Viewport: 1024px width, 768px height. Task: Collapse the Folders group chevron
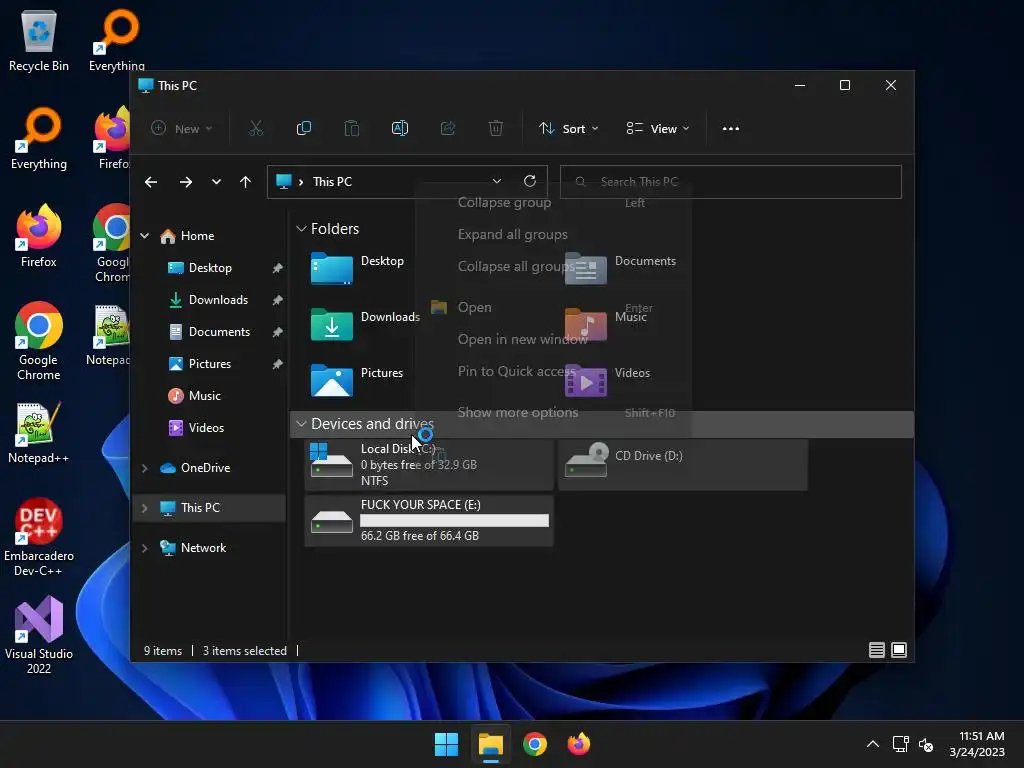click(301, 229)
